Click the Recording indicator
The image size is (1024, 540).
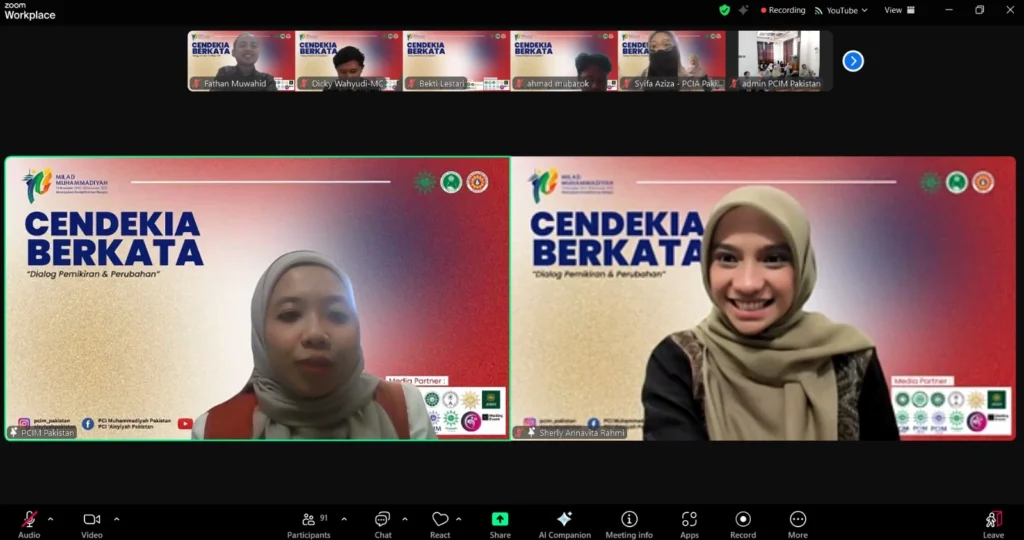783,10
